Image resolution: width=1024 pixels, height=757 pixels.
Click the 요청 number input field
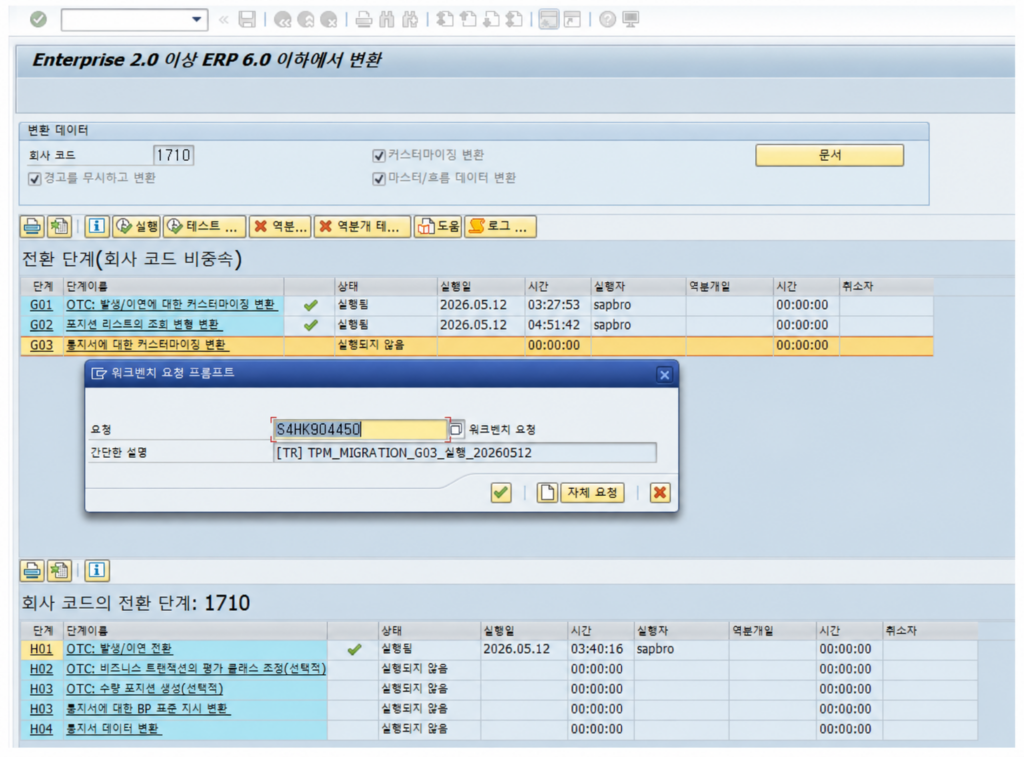360,429
